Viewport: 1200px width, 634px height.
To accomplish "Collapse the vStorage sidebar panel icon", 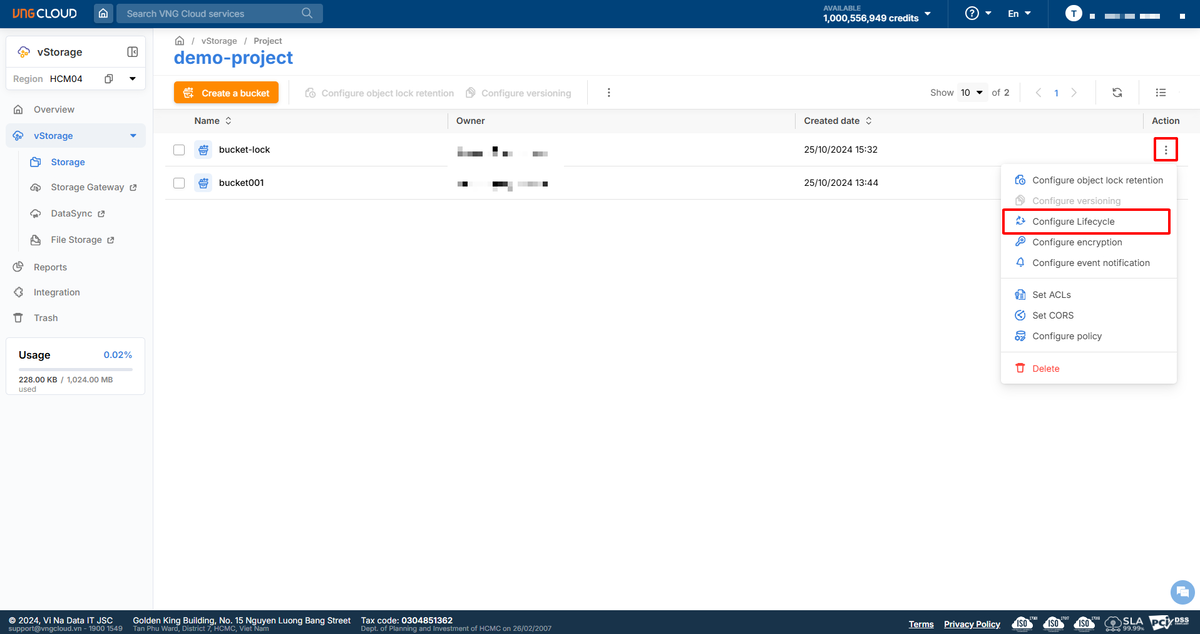I will (132, 52).
